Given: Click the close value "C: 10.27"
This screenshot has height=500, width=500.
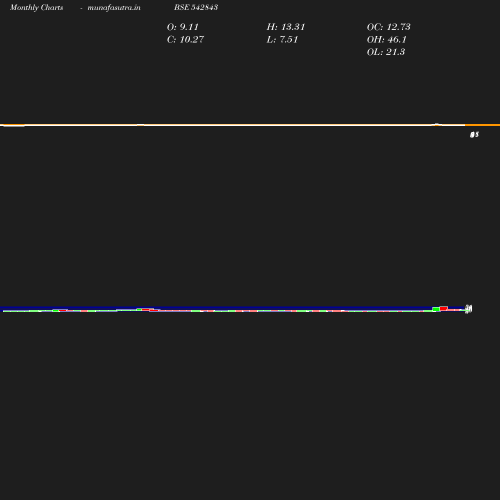Looking at the screenshot, I should [185, 40].
